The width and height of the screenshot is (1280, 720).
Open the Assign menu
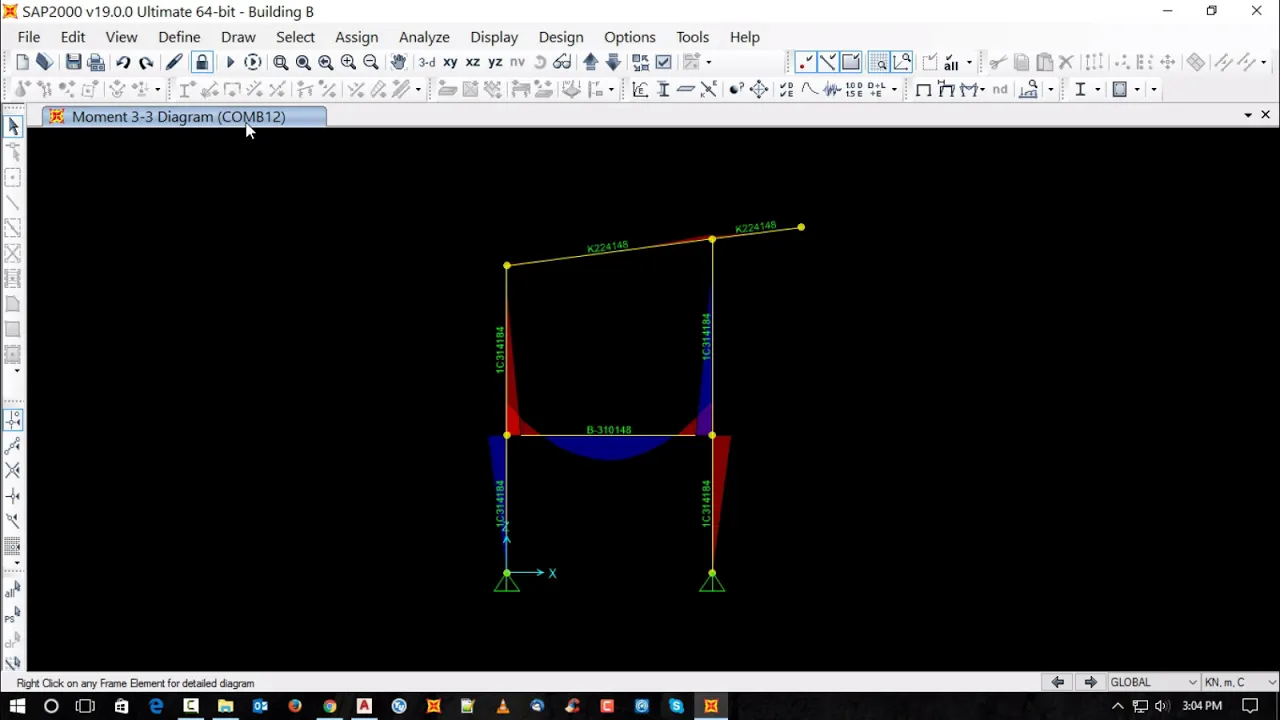pos(356,37)
